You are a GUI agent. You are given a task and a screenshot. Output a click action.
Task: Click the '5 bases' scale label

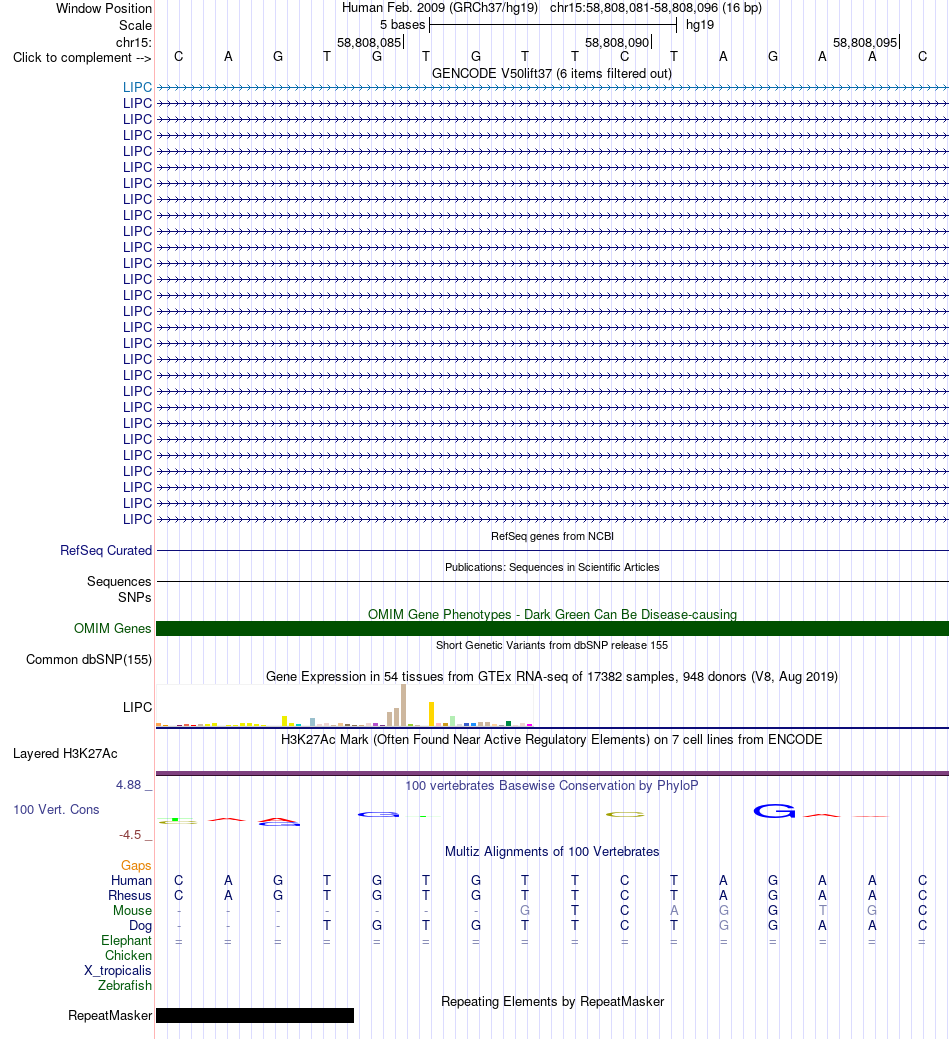(x=403, y=25)
